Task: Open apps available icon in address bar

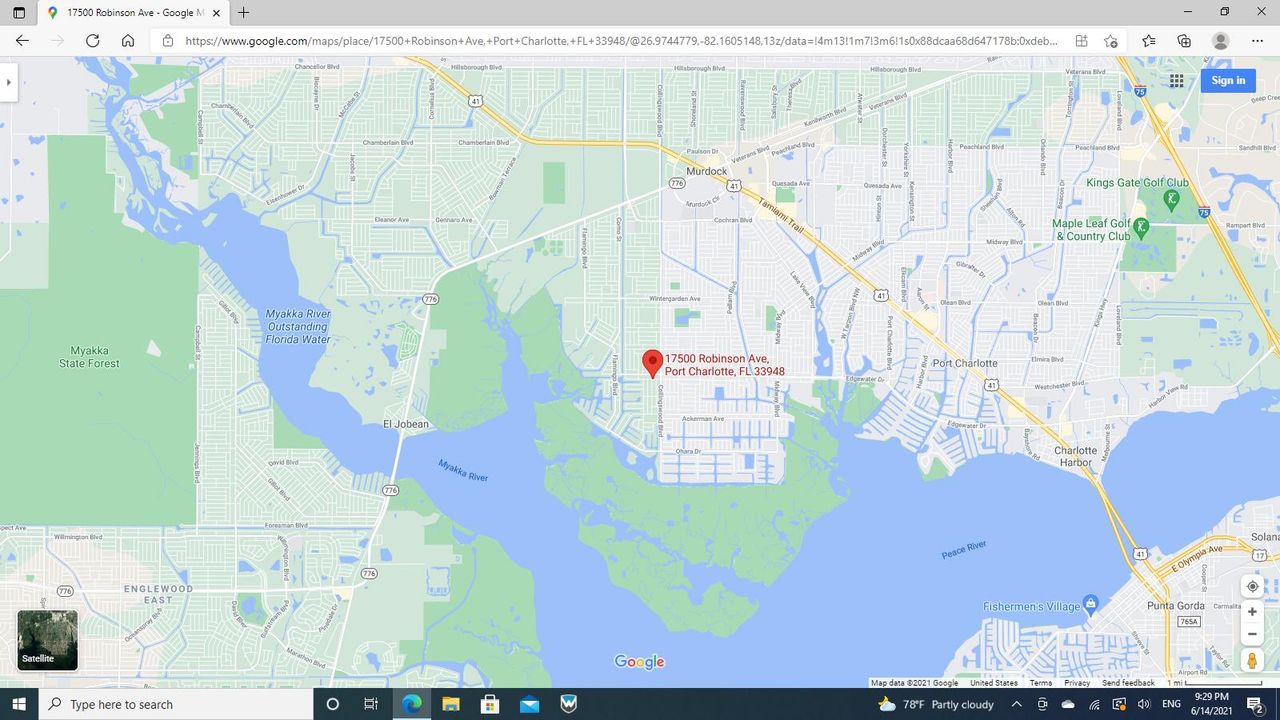Action: (x=1081, y=41)
